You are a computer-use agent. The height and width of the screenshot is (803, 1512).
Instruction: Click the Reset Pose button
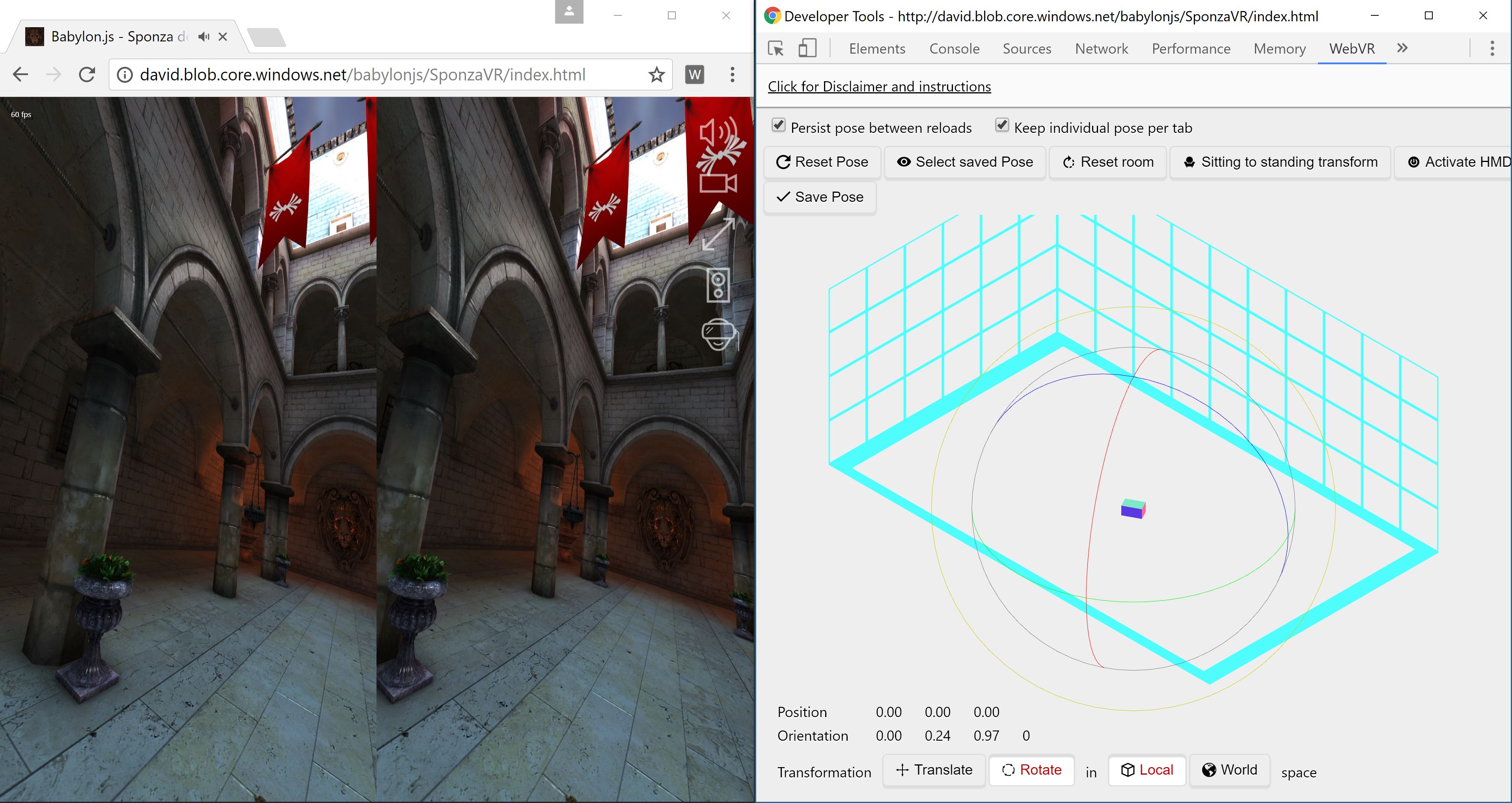(822, 162)
